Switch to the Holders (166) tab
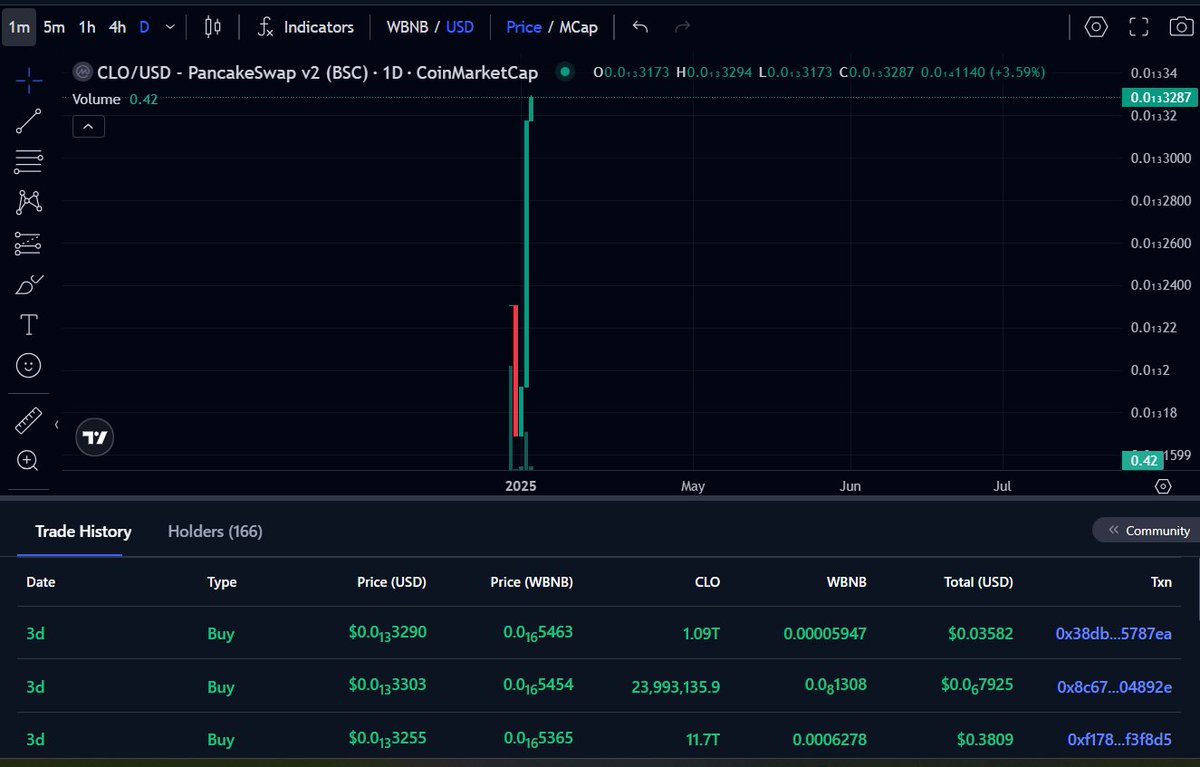This screenshot has height=767, width=1200. click(x=214, y=531)
